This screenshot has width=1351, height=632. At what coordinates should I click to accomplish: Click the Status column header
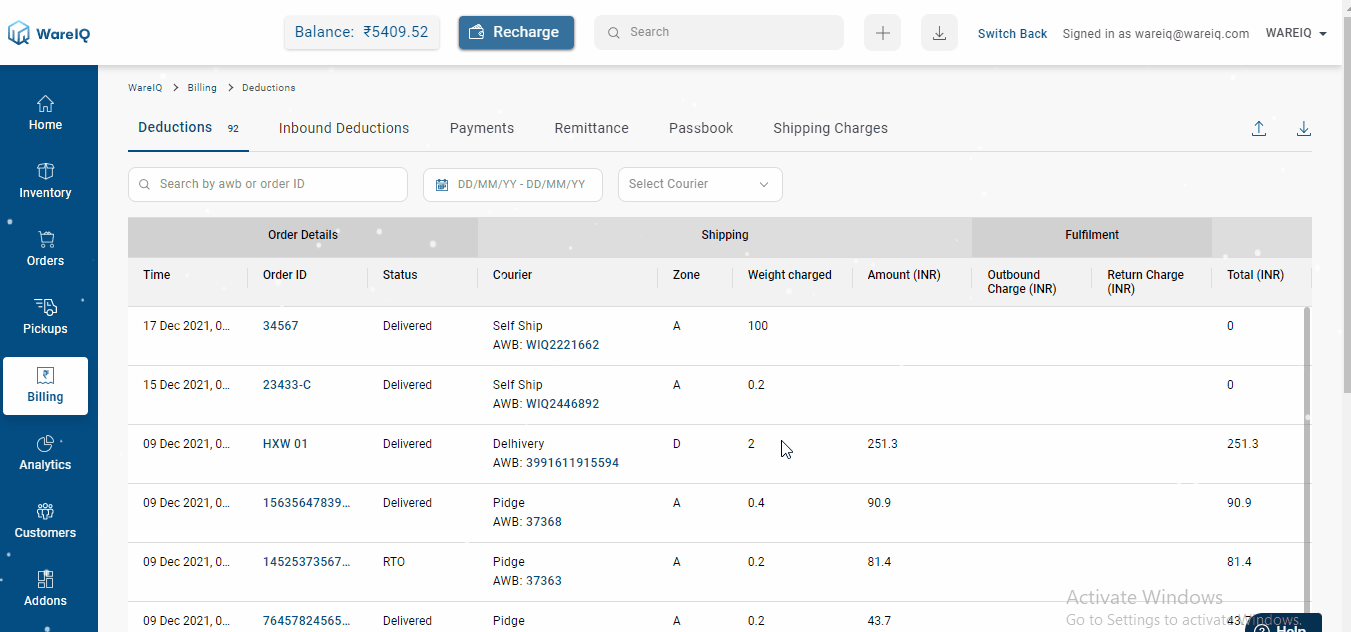pos(400,275)
